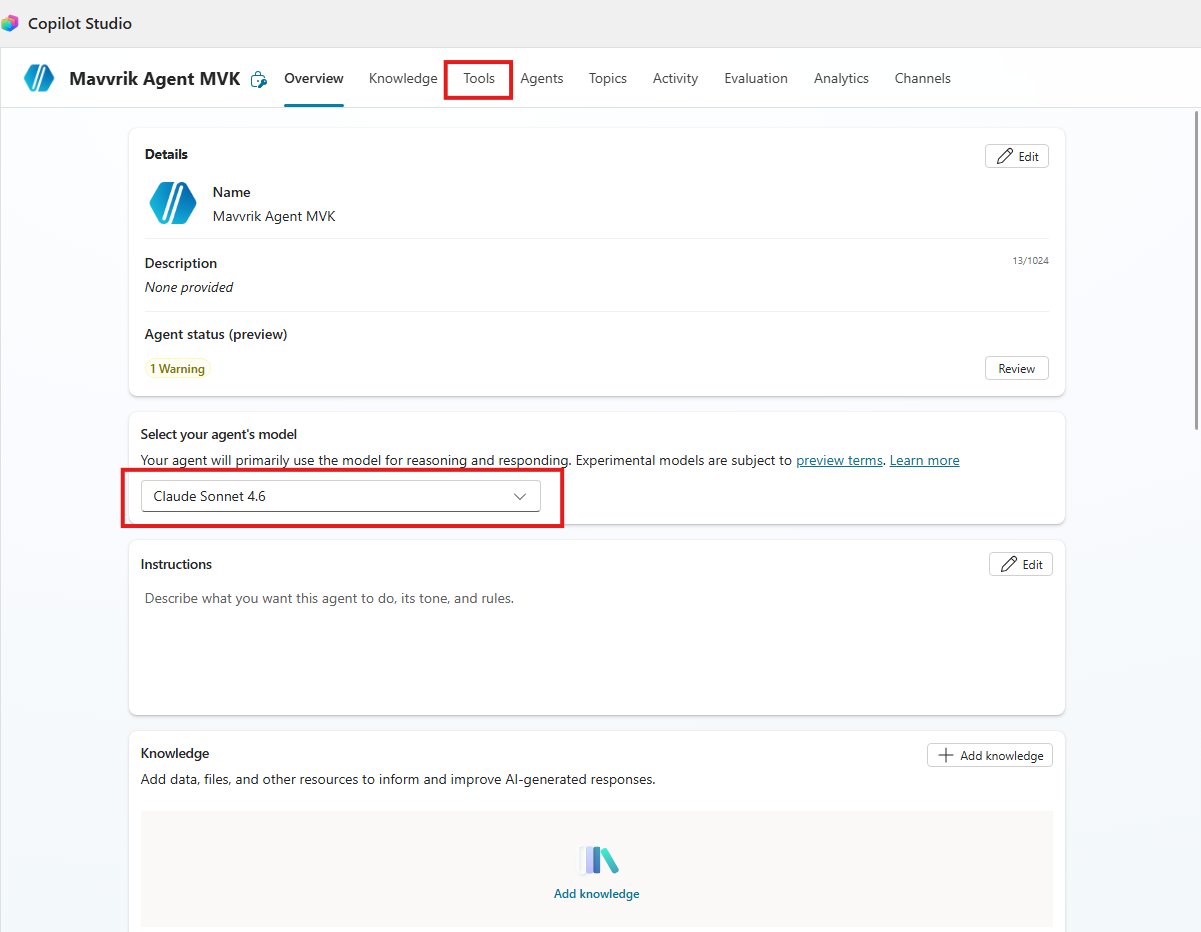Open the Tools tab
Viewport: 1201px width, 932px height.
479,78
